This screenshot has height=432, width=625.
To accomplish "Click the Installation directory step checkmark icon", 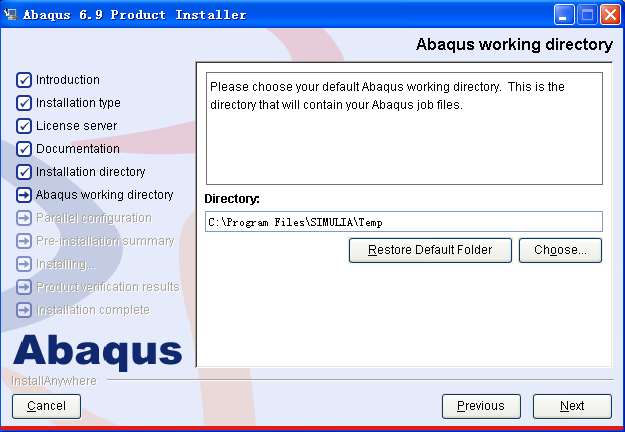I will 24,172.
